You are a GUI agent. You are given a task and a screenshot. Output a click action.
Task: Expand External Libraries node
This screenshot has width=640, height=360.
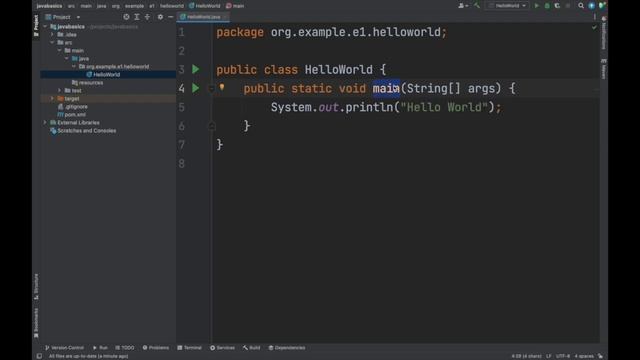tap(45, 122)
